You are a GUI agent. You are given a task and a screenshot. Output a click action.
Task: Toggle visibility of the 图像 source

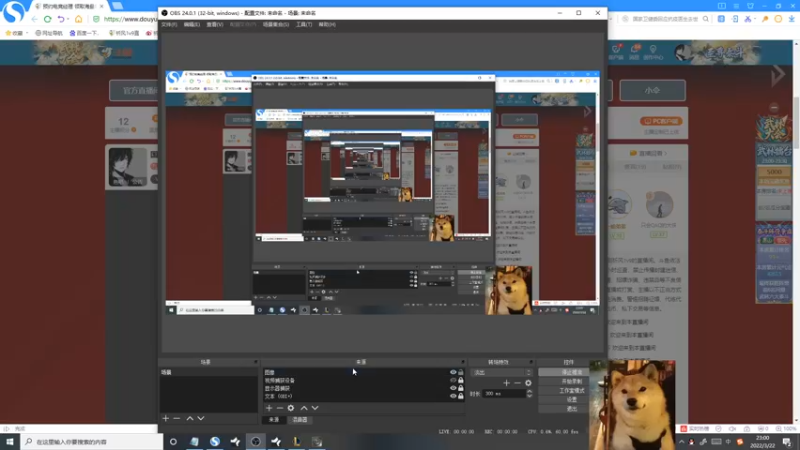[x=453, y=372]
